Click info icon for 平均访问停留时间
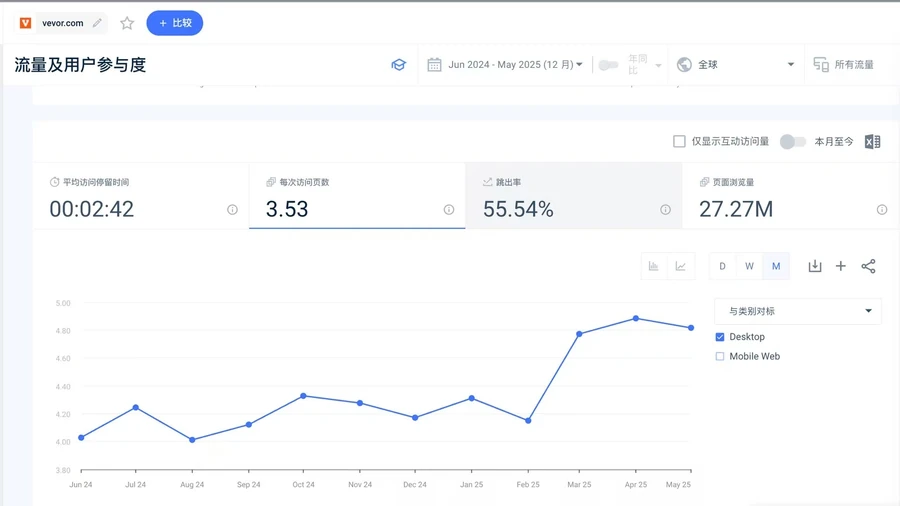This screenshot has height=506, width=900. click(232, 209)
